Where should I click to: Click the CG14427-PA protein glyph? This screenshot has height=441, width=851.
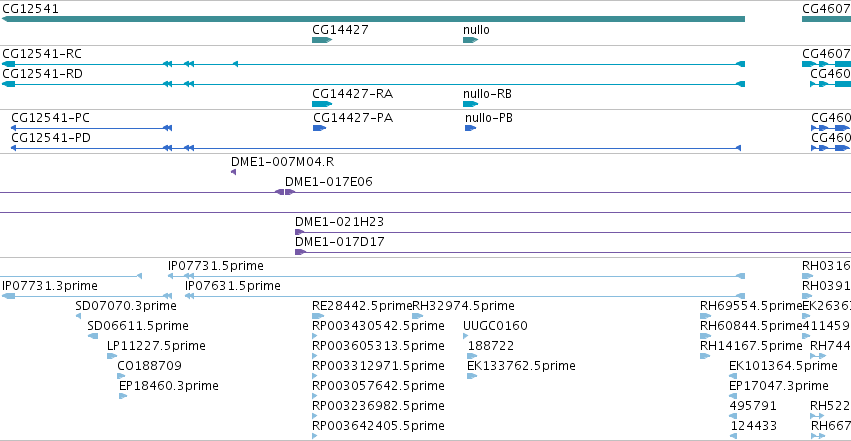coord(320,128)
